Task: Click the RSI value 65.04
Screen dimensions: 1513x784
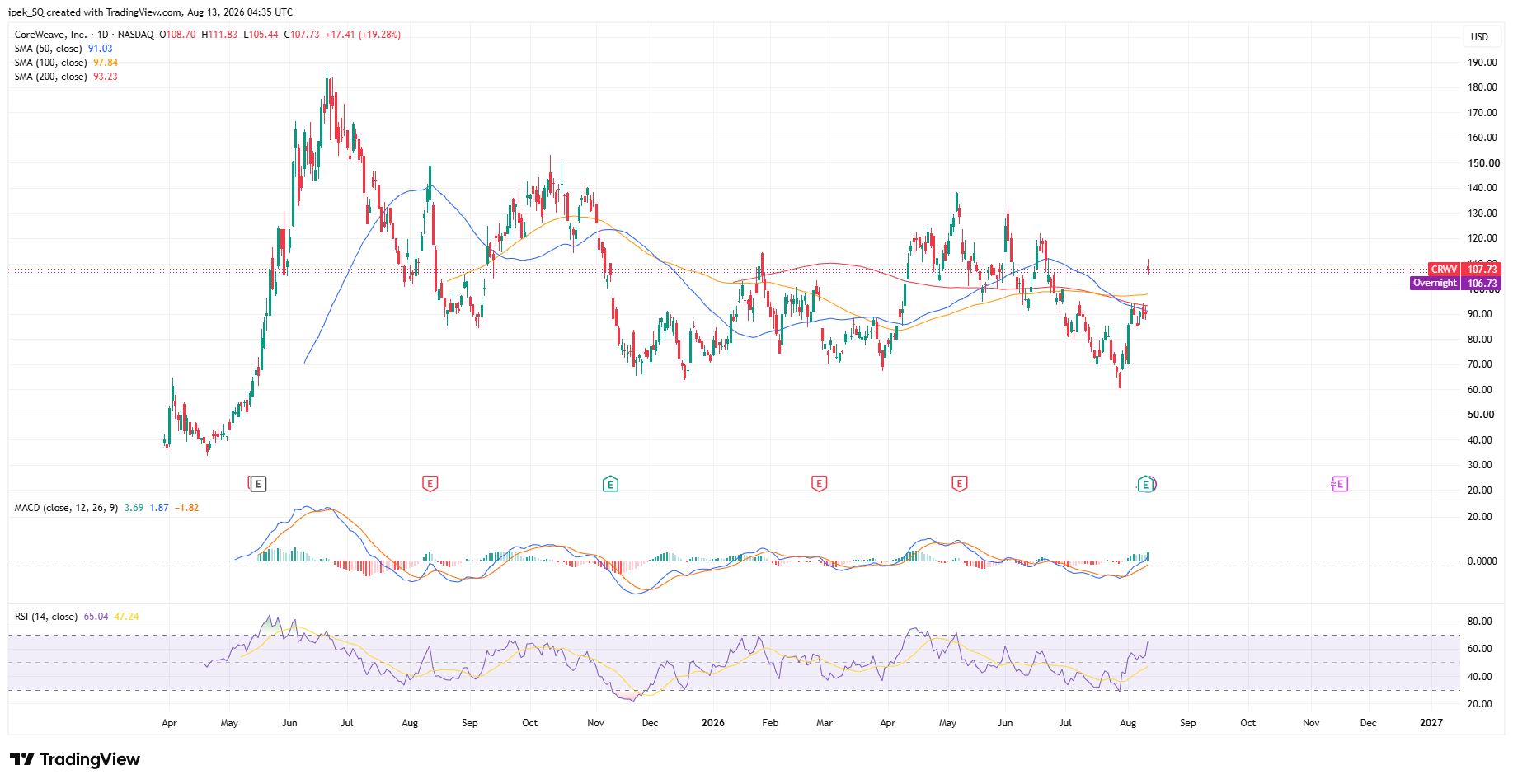Action: 96,617
